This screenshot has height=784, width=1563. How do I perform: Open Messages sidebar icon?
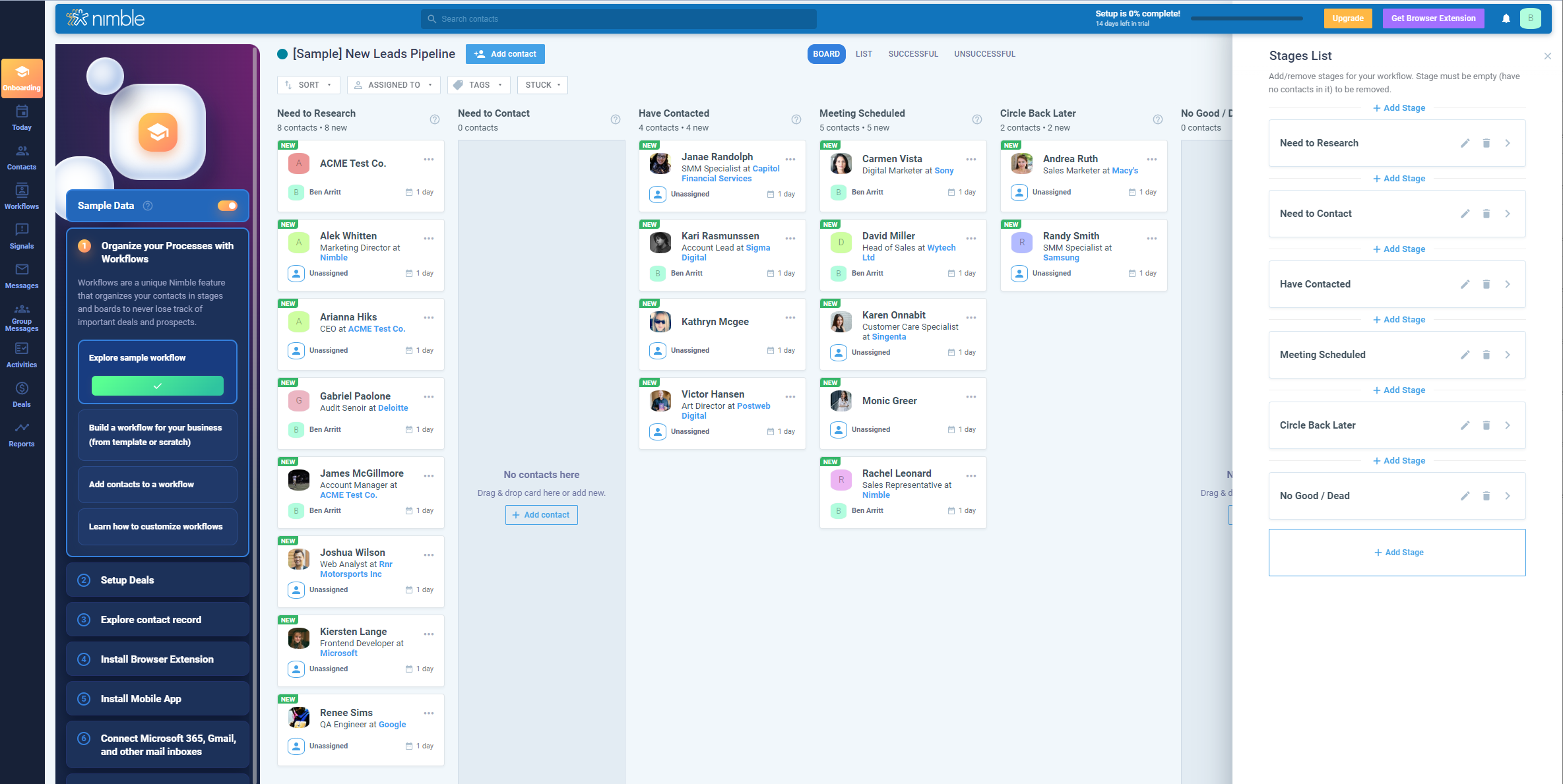click(x=22, y=276)
